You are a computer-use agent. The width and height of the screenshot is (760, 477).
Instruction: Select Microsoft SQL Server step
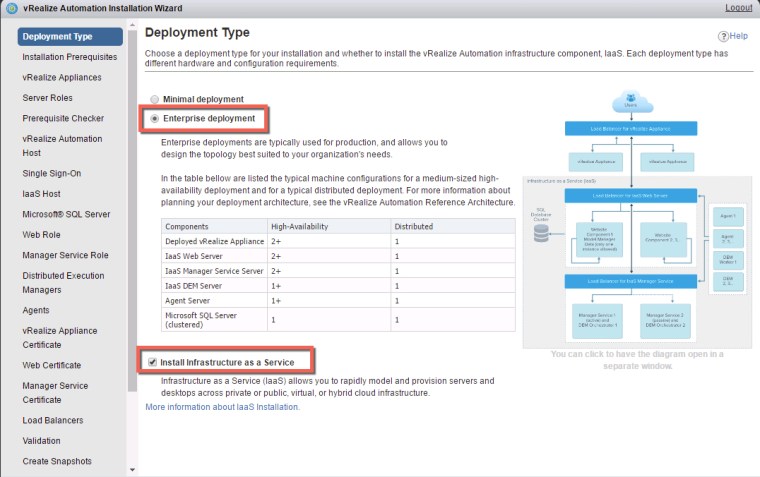[66, 214]
